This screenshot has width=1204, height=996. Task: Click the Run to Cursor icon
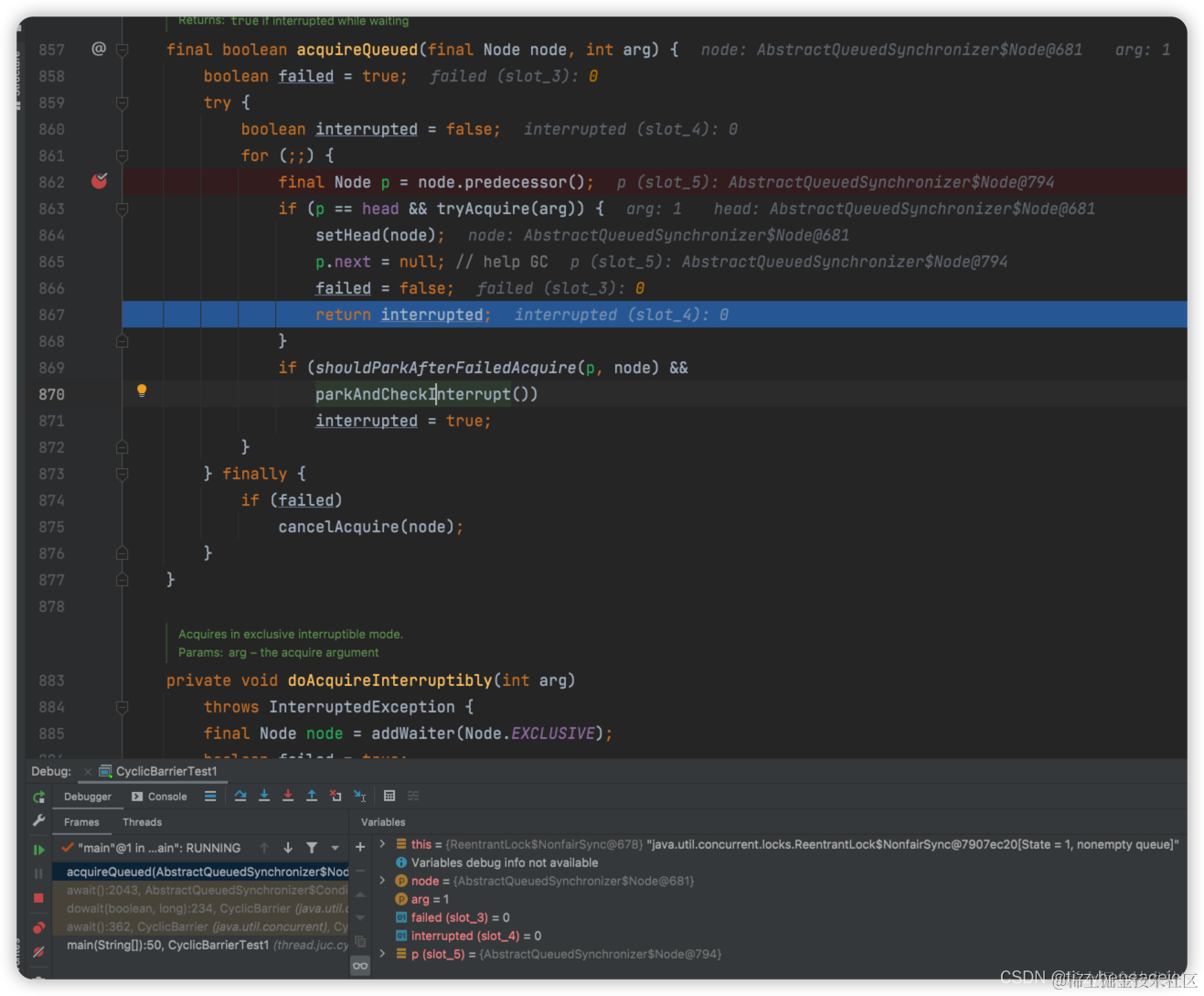pyautogui.click(x=360, y=796)
